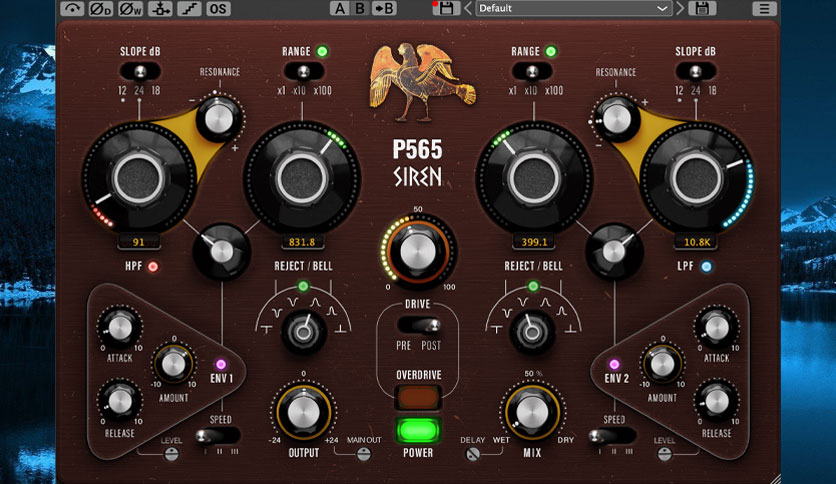Click the frequency value 831.8

(x=302, y=242)
